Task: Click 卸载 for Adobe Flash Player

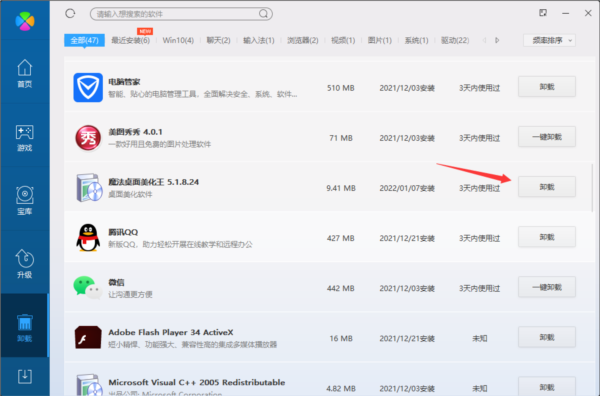Action: point(547,337)
